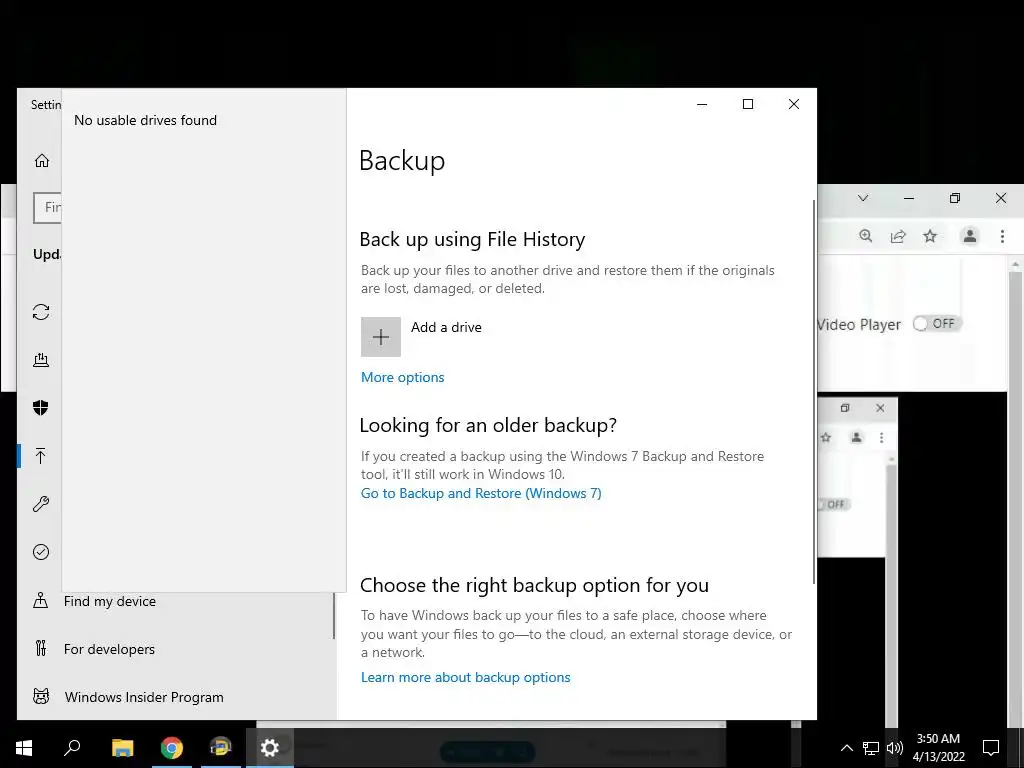
Task: Click the For developers tools icon
Action: coord(41,648)
